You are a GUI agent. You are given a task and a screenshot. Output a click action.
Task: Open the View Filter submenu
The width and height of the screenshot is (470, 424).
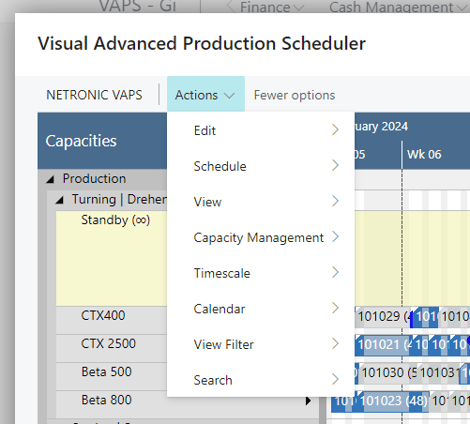pos(261,344)
